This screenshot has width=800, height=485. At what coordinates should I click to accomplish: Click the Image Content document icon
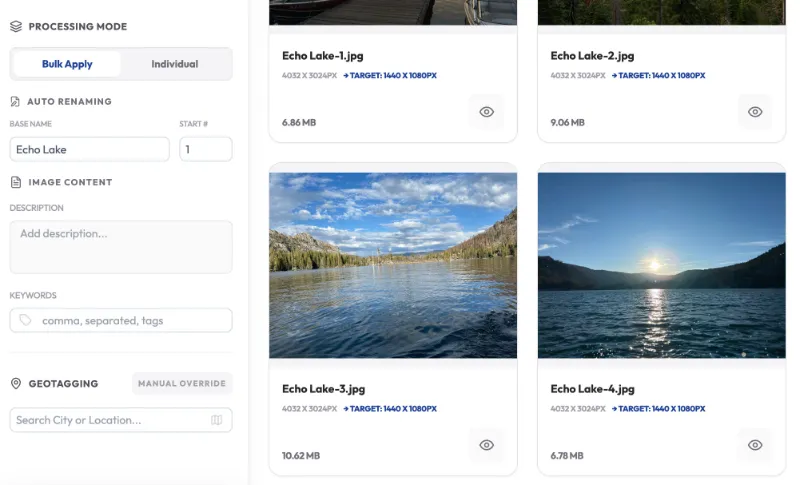(x=16, y=182)
